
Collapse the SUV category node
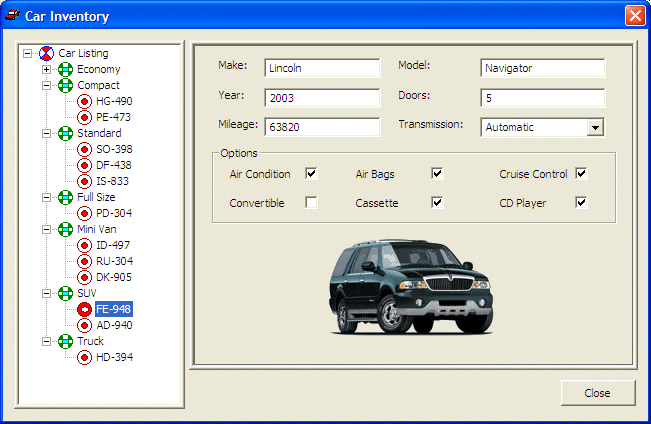coord(46,293)
